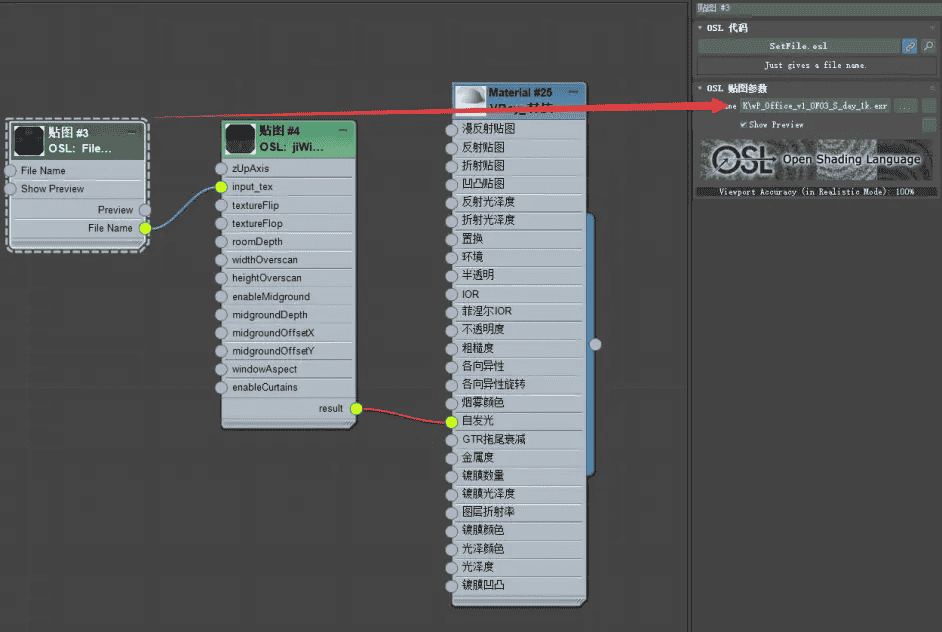Click the link icon beside SetFile.osl
The width and height of the screenshot is (942, 632).
coord(909,46)
